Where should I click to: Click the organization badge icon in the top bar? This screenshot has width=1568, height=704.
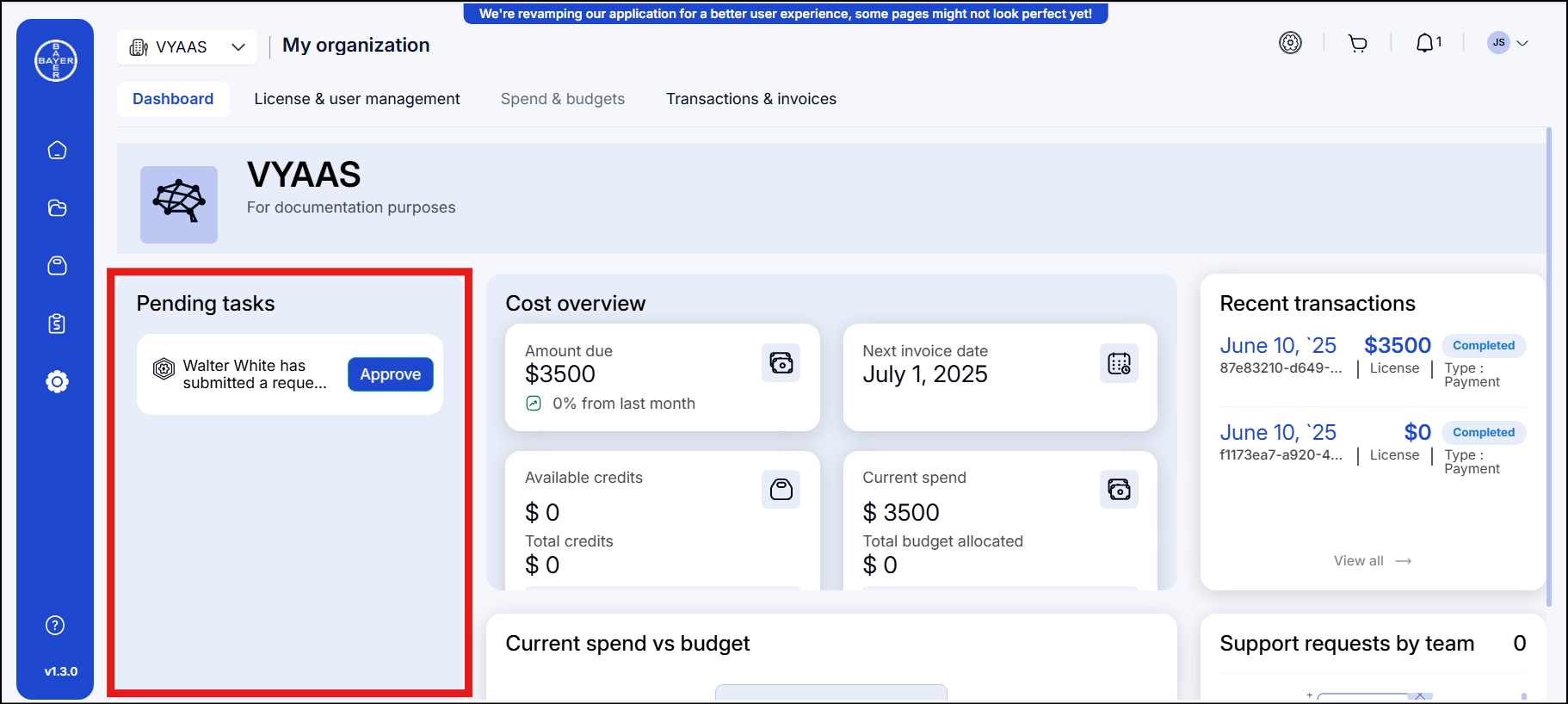coord(1290,43)
